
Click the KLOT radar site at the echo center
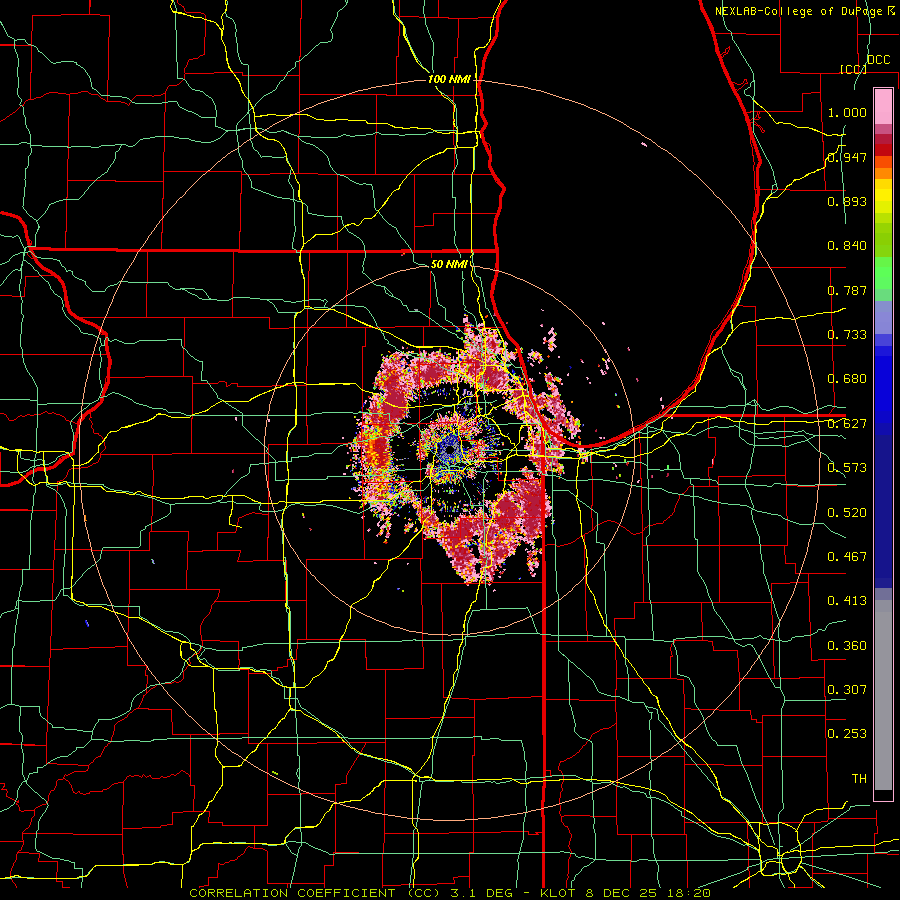[449, 451]
